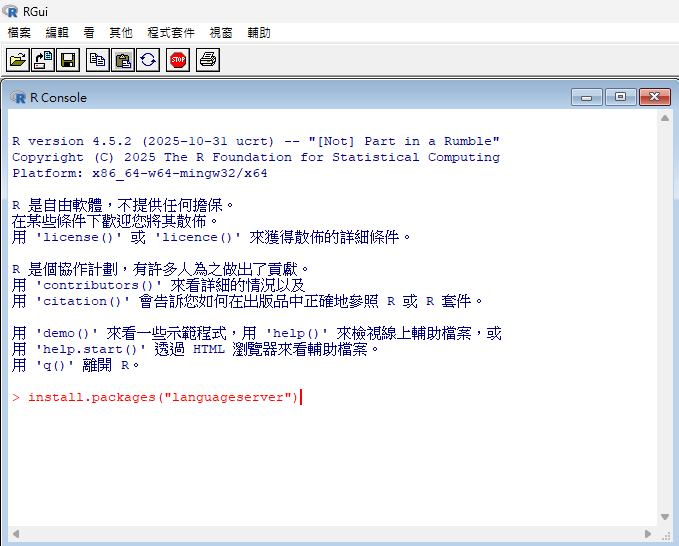Click the Save workspace floppy disk icon
679x546 pixels.
(68, 60)
